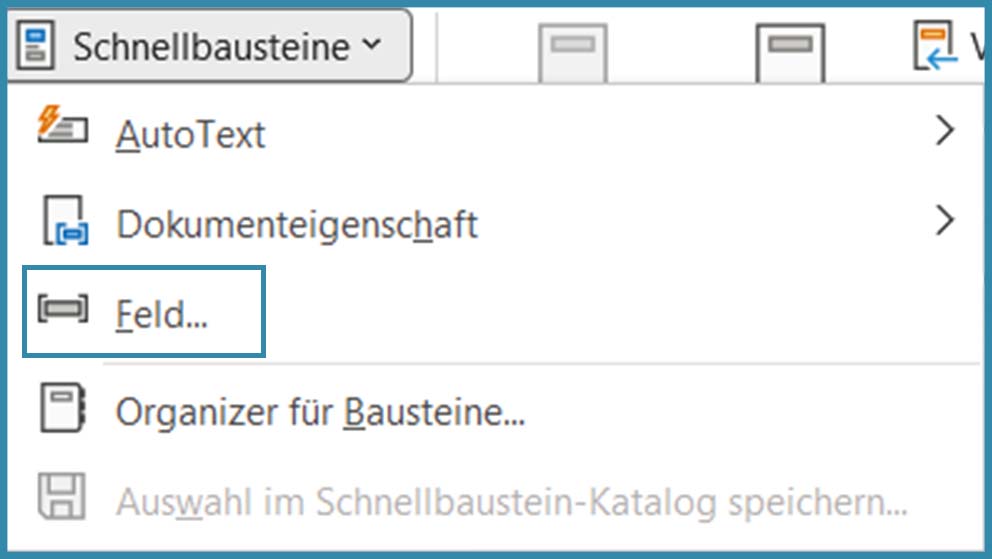The image size is (992, 559).
Task: Click the page icon with blue arrow
Action: coord(934,48)
